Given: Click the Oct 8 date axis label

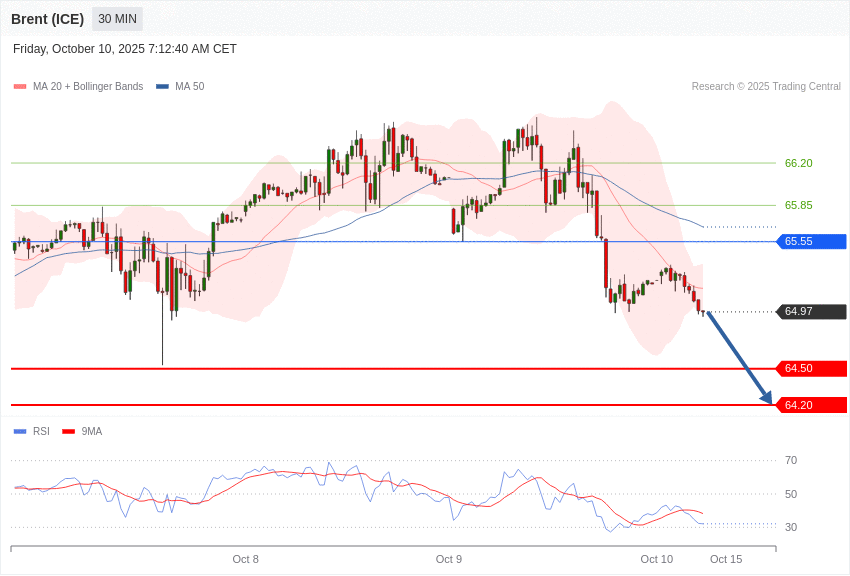Looking at the screenshot, I should click(245, 559).
